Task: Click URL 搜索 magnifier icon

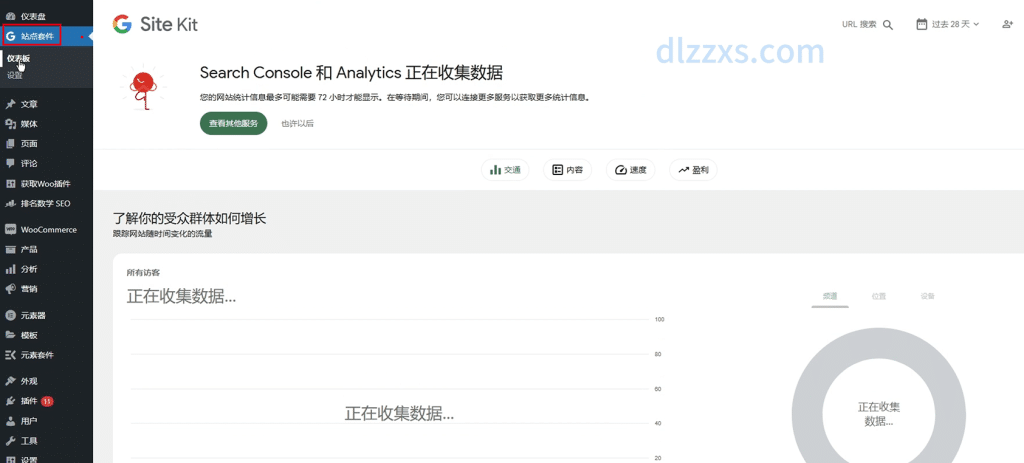Action: click(888, 25)
